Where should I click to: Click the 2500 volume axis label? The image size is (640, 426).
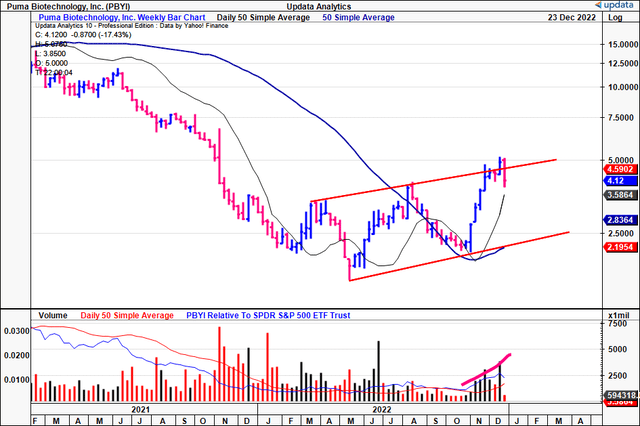point(617,375)
